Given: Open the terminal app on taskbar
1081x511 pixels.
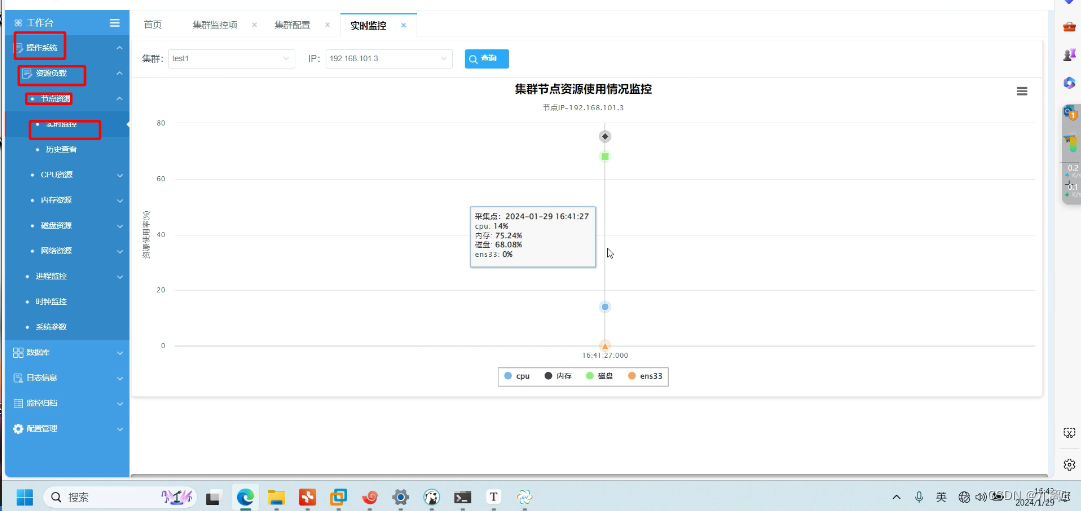Looking at the screenshot, I should pos(463,497).
